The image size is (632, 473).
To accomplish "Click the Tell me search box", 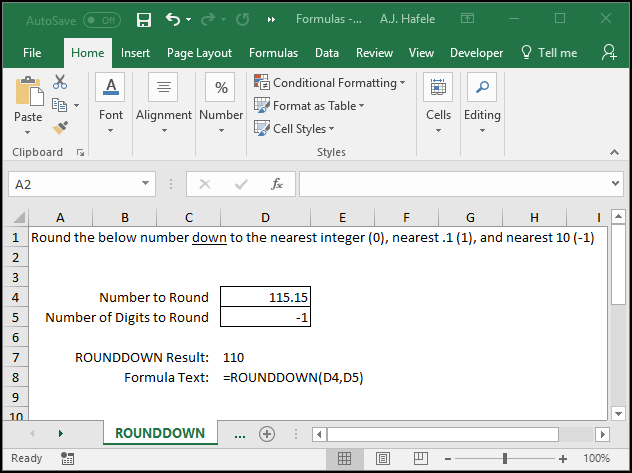I will (549, 53).
